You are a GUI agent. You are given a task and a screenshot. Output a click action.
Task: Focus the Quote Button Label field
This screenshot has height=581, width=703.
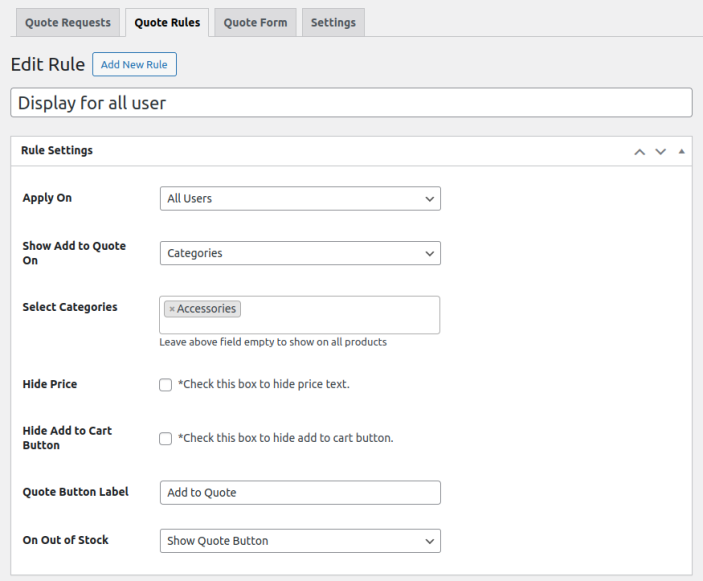[300, 493]
